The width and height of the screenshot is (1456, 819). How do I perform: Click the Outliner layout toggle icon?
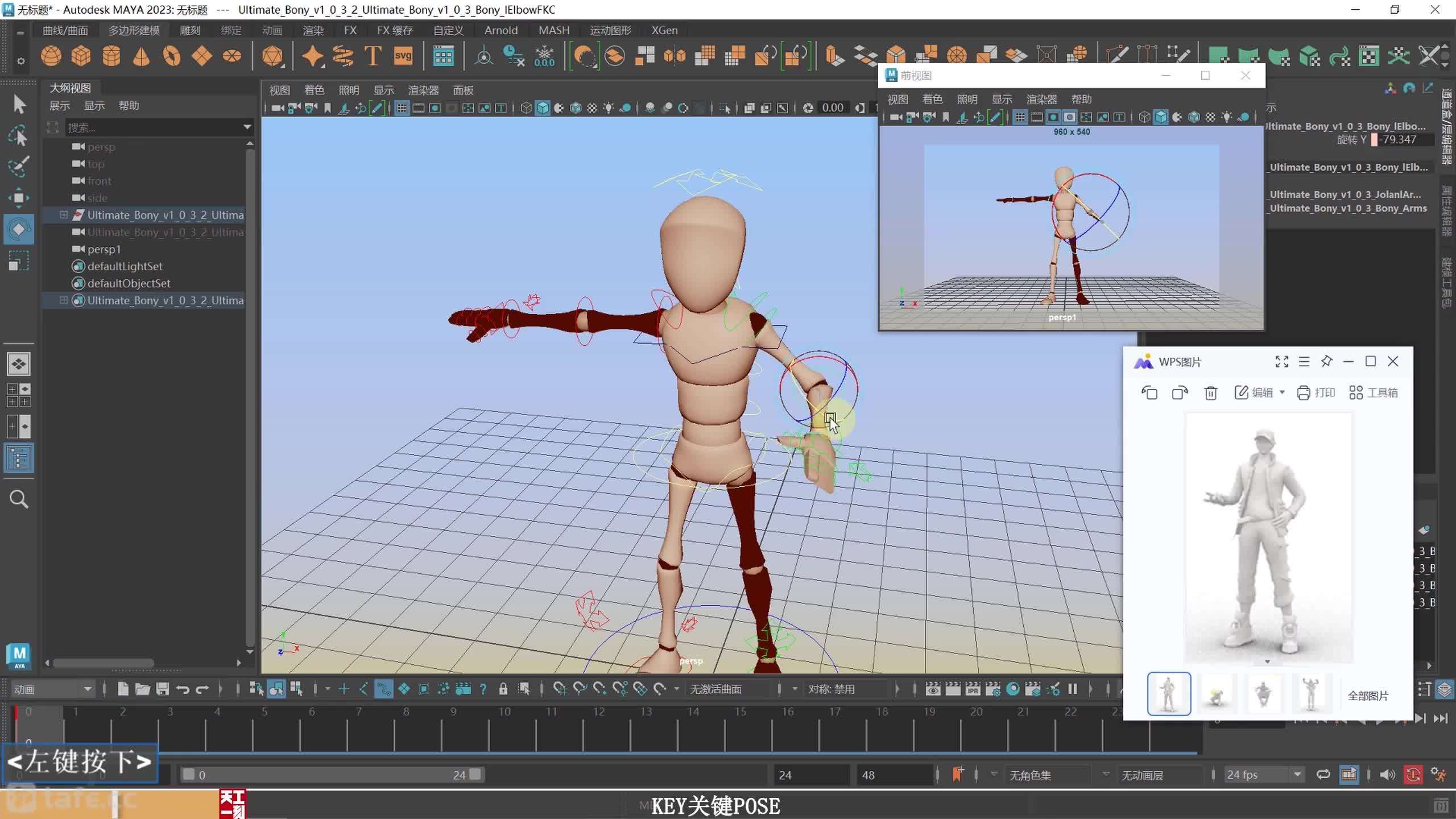[19, 458]
